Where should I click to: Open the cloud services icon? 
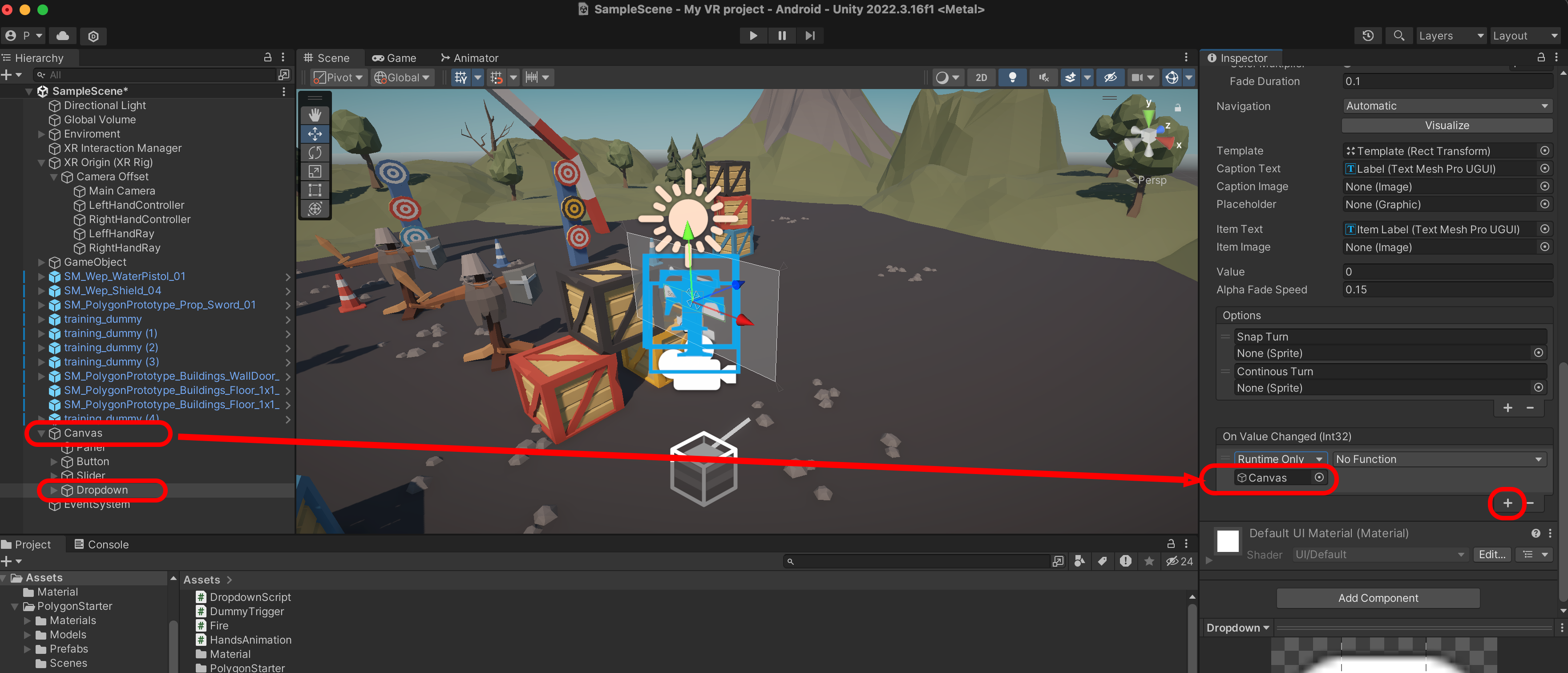[63, 35]
